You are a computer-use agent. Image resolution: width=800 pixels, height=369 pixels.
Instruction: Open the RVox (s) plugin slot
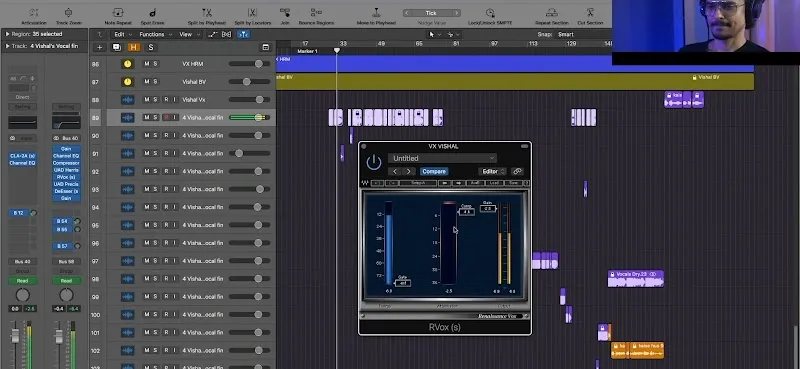66,177
